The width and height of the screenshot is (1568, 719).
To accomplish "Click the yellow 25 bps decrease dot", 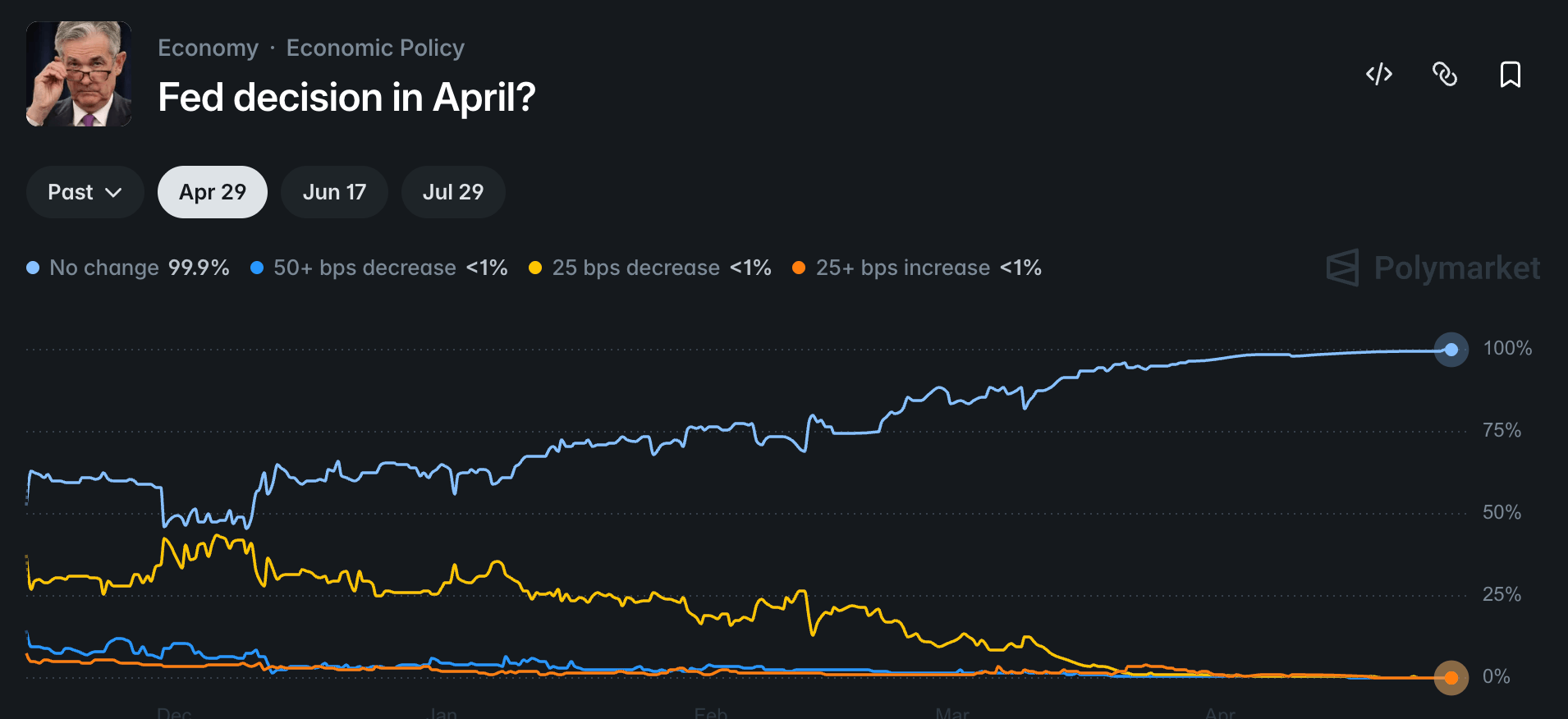I will (x=535, y=268).
